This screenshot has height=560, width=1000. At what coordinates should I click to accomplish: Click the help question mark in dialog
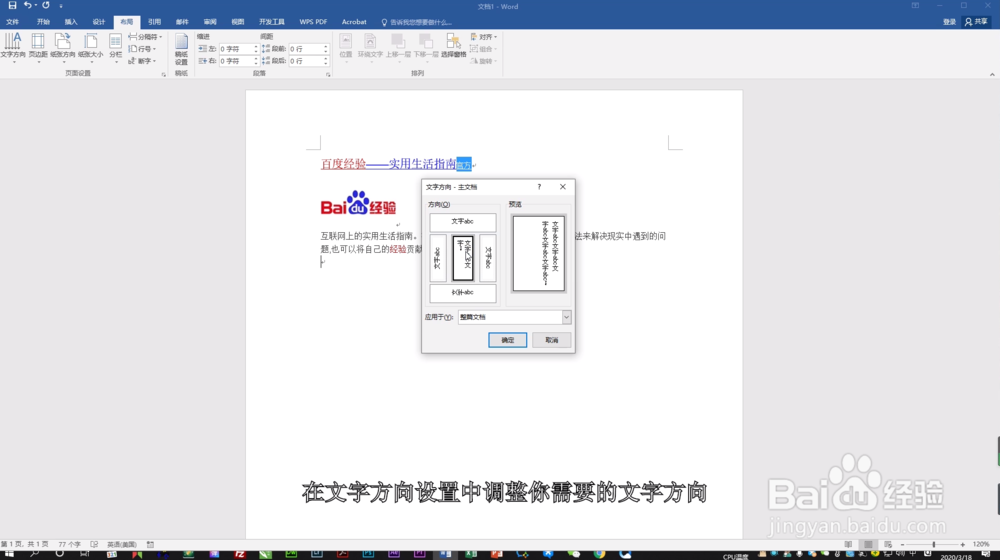tap(539, 187)
